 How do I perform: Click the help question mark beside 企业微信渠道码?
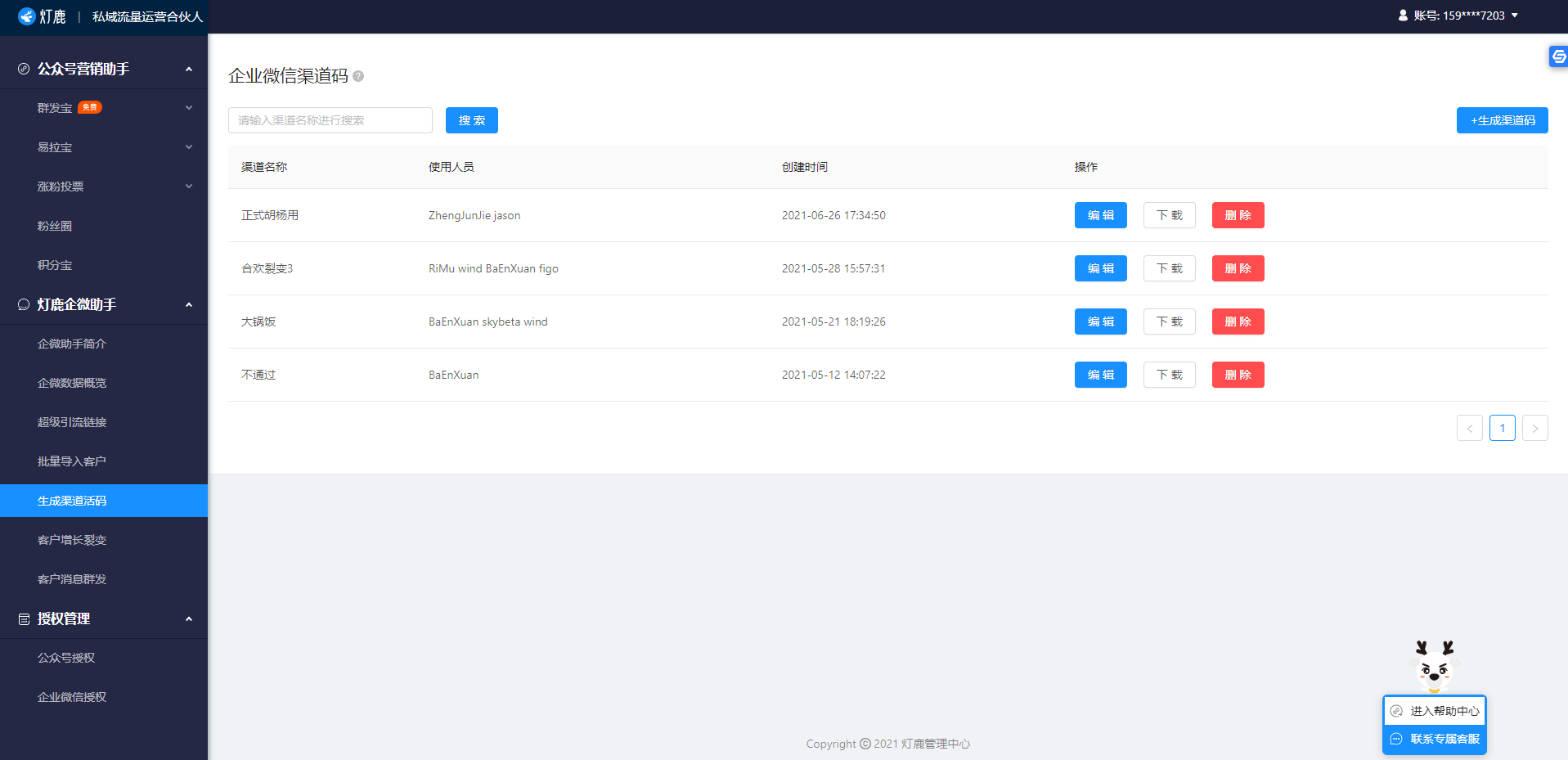[358, 76]
